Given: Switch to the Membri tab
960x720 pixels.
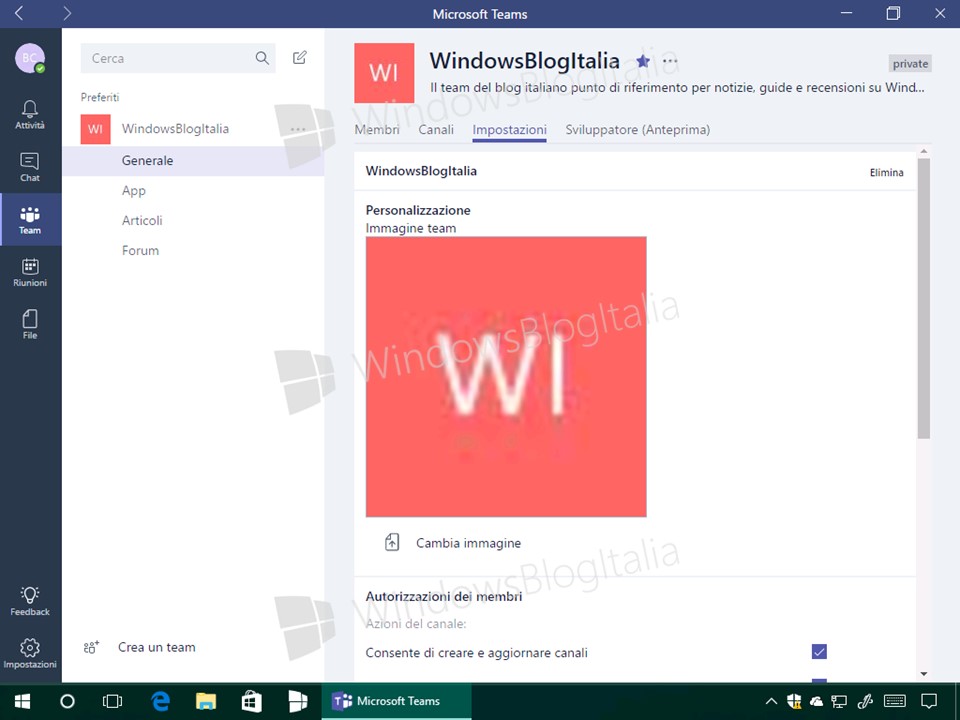Looking at the screenshot, I should [377, 130].
